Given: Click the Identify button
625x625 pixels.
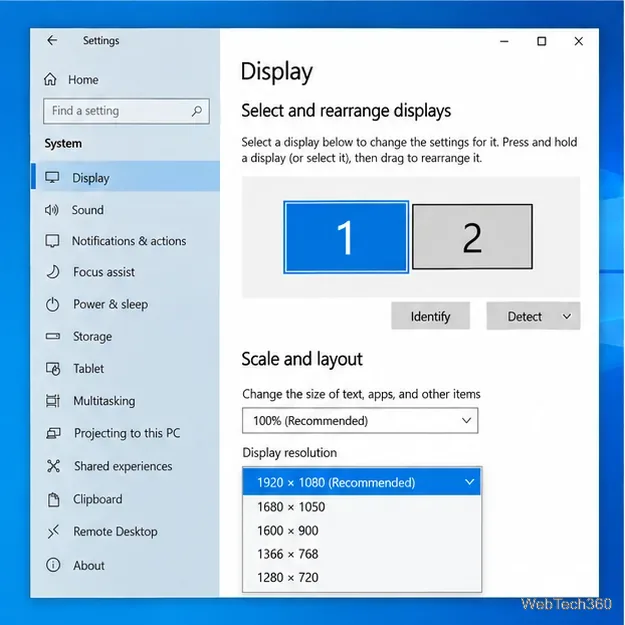Looking at the screenshot, I should [430, 316].
